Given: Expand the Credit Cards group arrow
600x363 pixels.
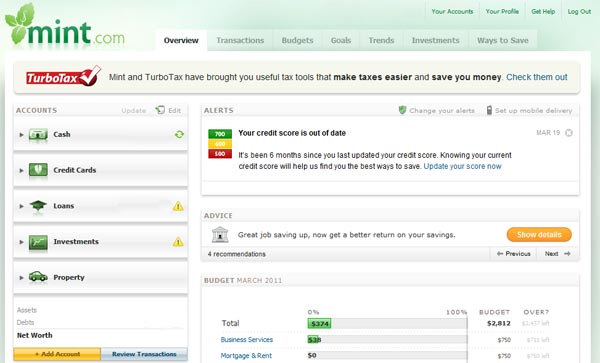Looking at the screenshot, I should (21, 170).
